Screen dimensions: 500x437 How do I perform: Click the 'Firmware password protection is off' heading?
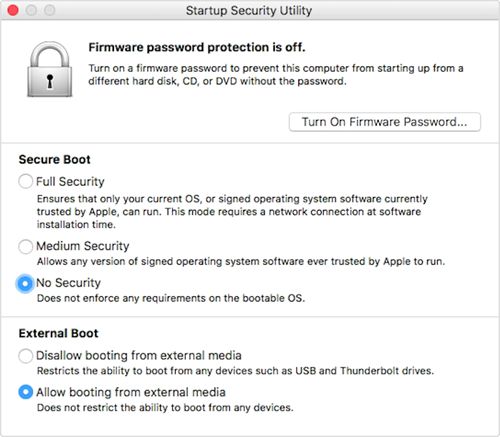(197, 47)
